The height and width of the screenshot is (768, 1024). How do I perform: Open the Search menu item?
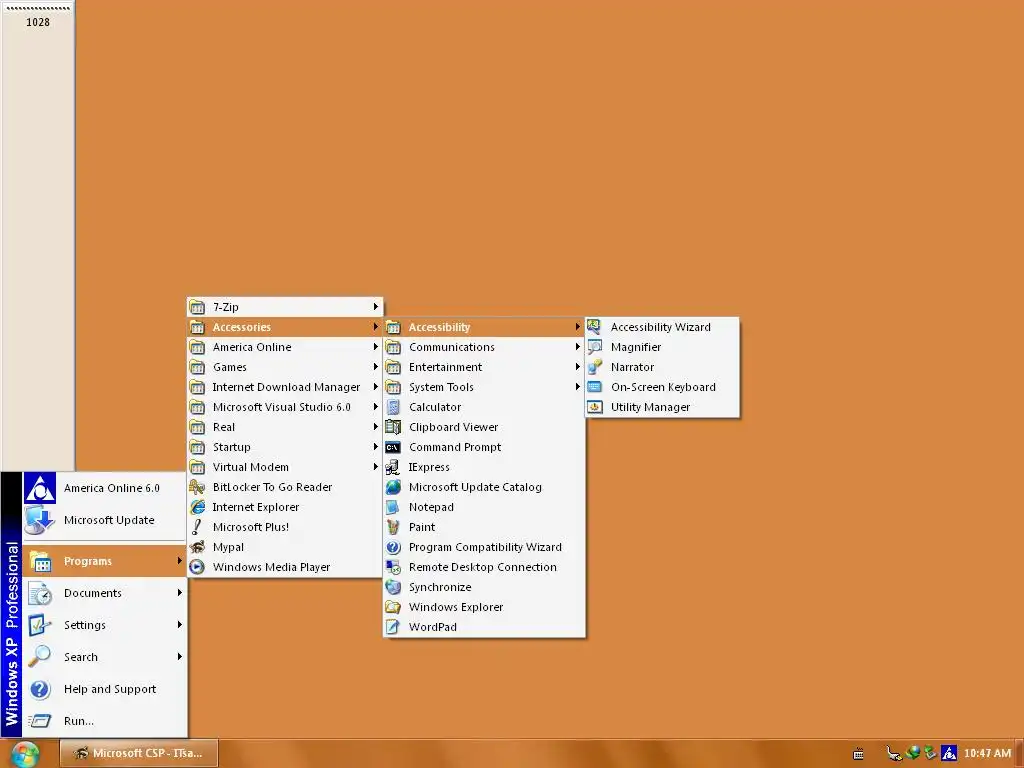point(105,657)
